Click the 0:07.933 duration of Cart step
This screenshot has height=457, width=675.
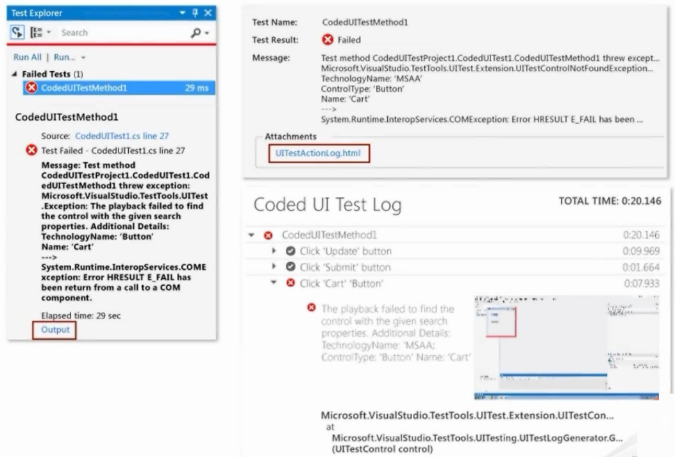(641, 284)
